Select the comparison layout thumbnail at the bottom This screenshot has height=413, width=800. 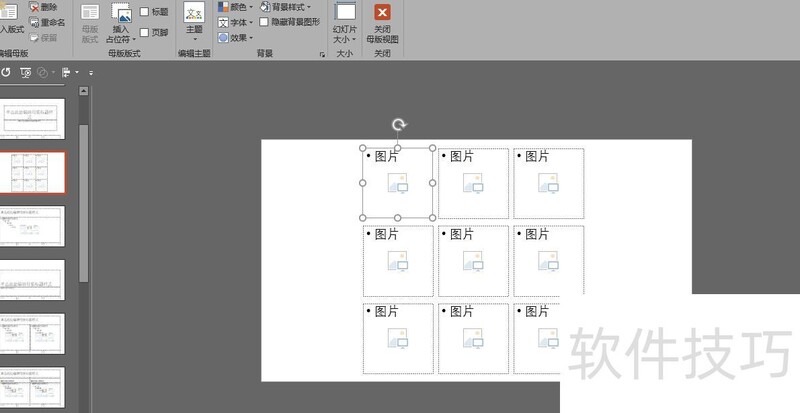pos(32,387)
